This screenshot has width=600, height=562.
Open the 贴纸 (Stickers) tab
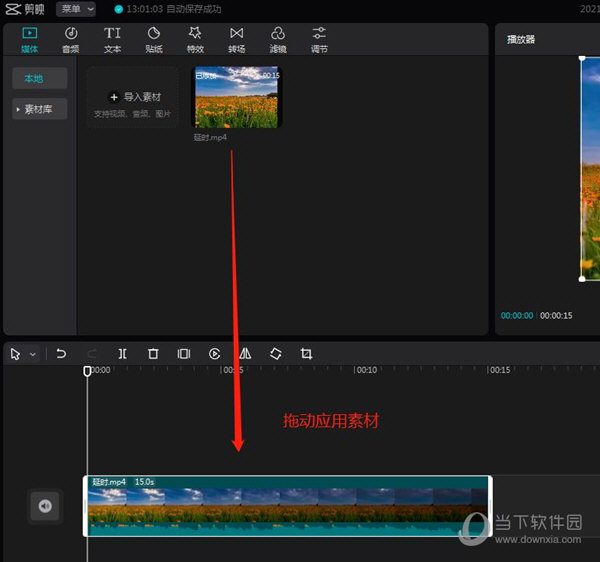point(154,40)
